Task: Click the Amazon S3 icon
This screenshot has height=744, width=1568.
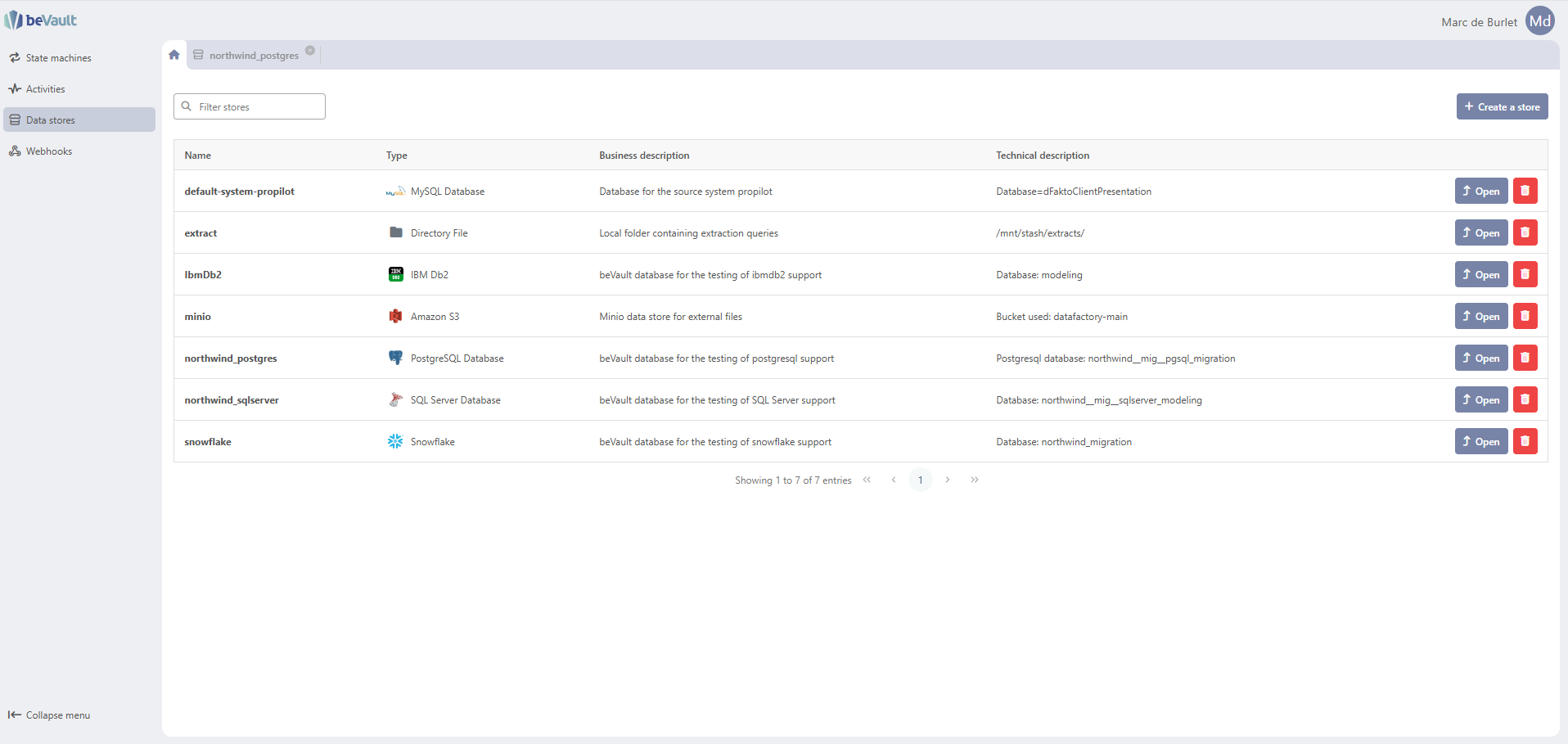Action: (x=396, y=316)
